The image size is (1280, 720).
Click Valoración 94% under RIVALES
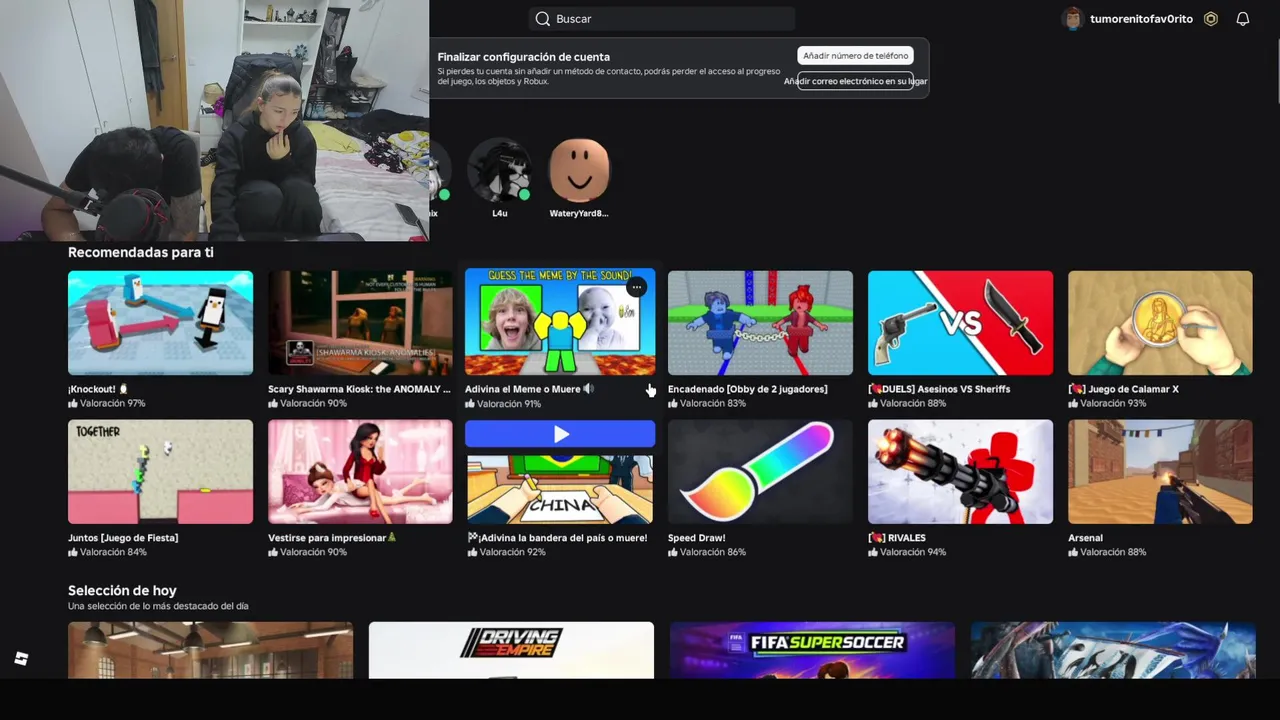[x=907, y=552]
